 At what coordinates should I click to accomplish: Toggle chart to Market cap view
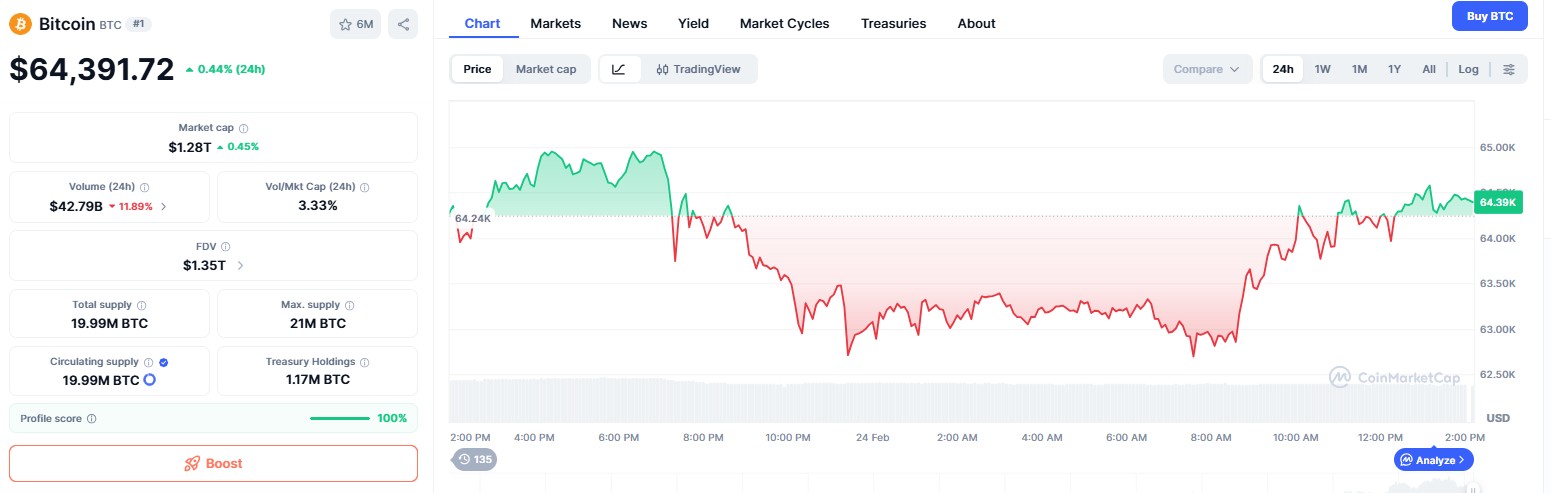(546, 69)
